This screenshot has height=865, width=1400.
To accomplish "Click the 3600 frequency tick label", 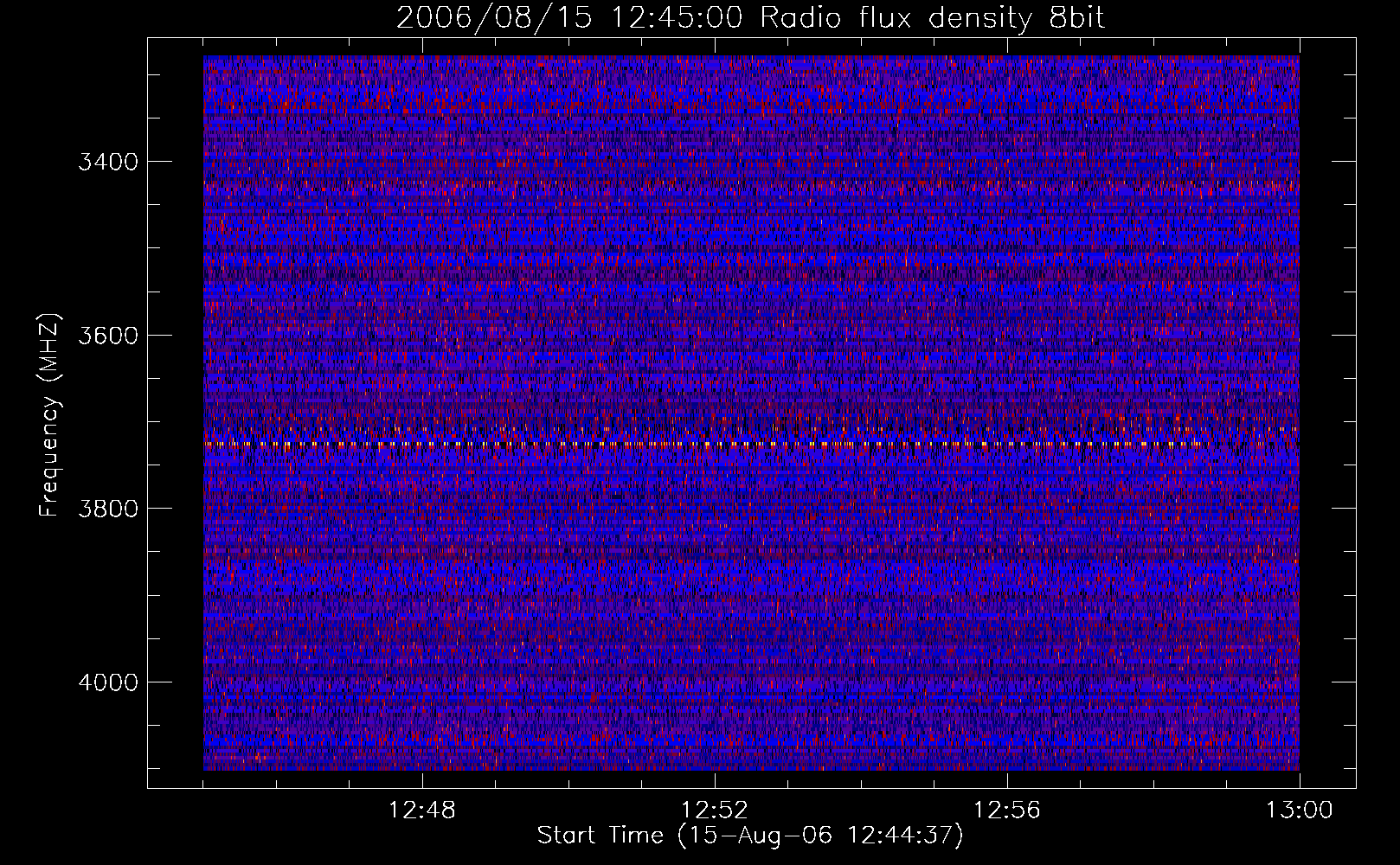I will pos(108,336).
